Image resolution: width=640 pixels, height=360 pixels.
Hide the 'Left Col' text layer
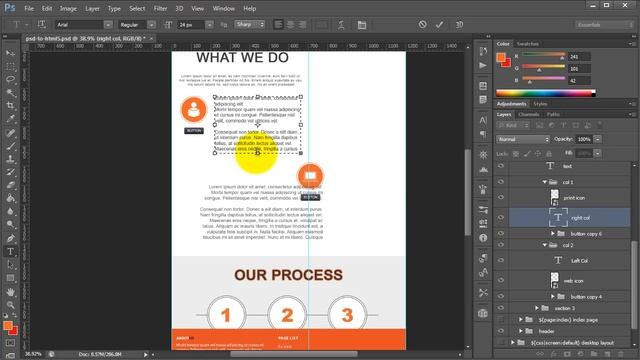[x=501, y=260]
